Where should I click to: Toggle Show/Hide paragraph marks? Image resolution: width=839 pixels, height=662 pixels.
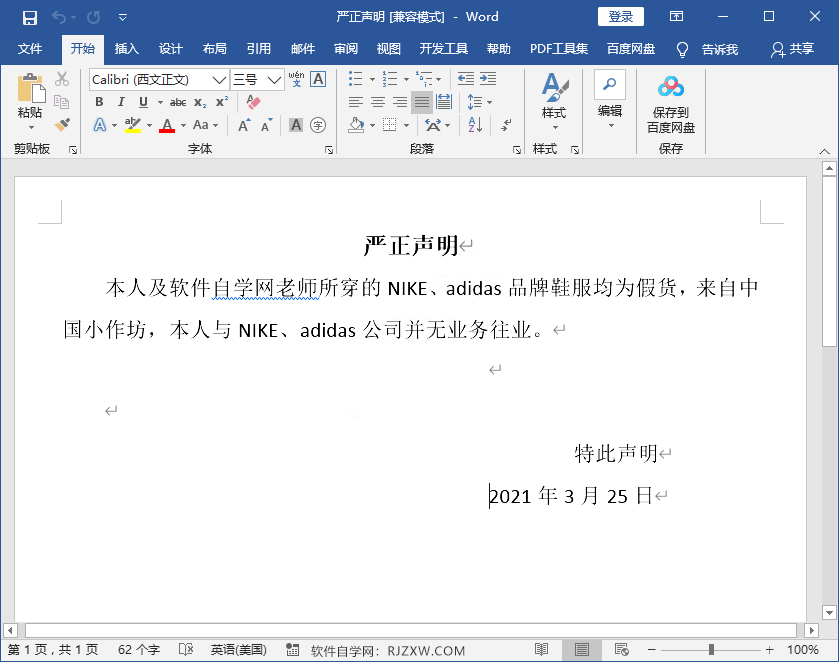point(506,125)
